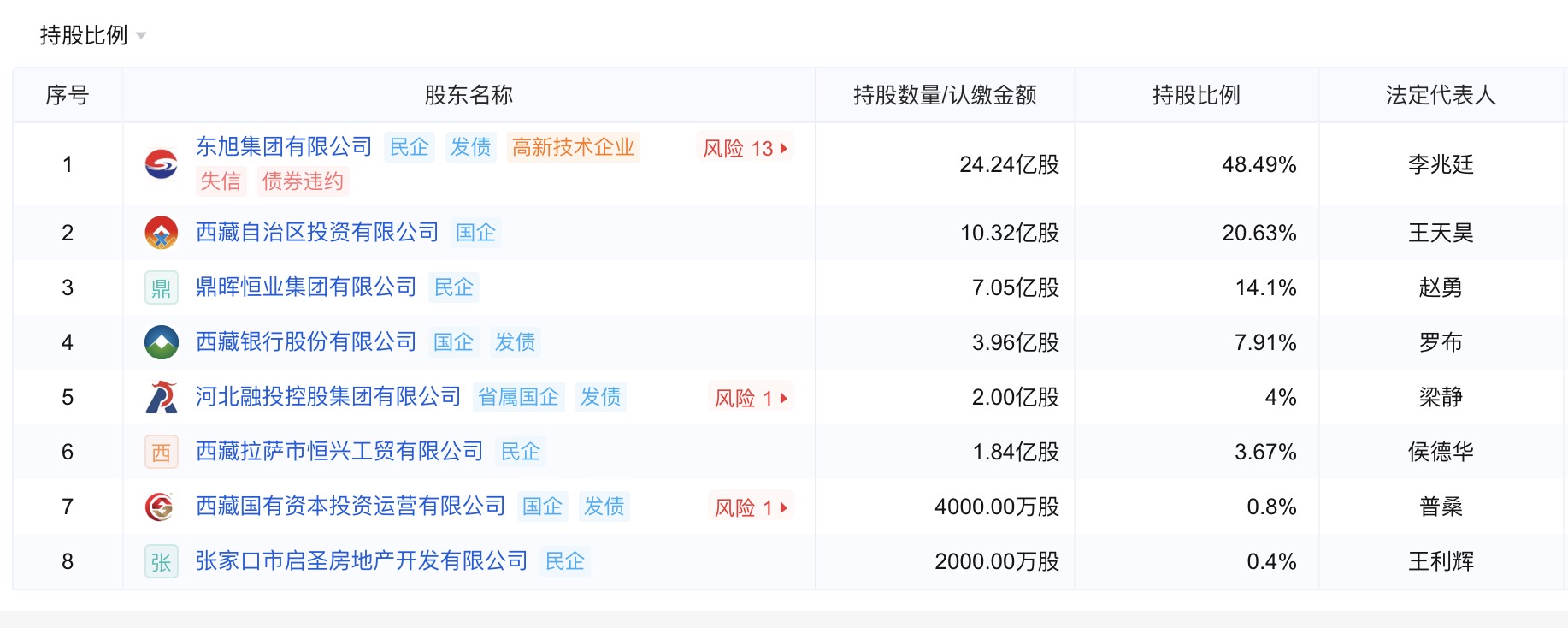Click the 民企 tag on 西藏拉萨市恒兴工贸

click(520, 452)
